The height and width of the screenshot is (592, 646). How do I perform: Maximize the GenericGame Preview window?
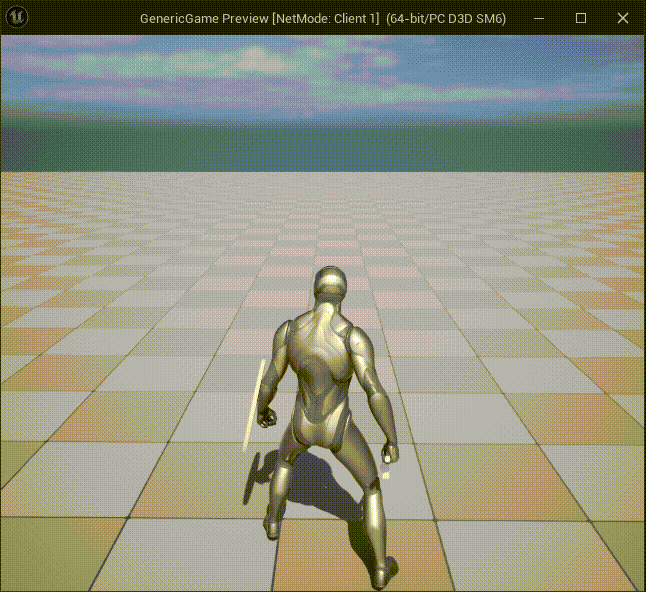point(581,18)
